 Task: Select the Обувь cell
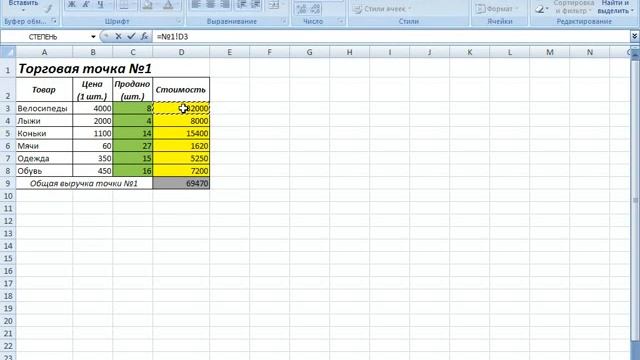[x=44, y=171]
